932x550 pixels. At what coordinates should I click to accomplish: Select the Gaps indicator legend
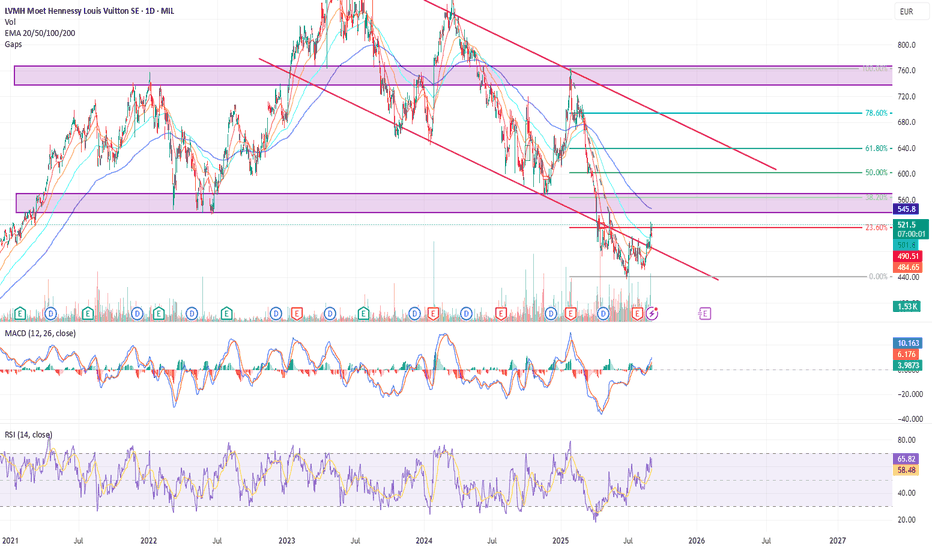tap(13, 45)
